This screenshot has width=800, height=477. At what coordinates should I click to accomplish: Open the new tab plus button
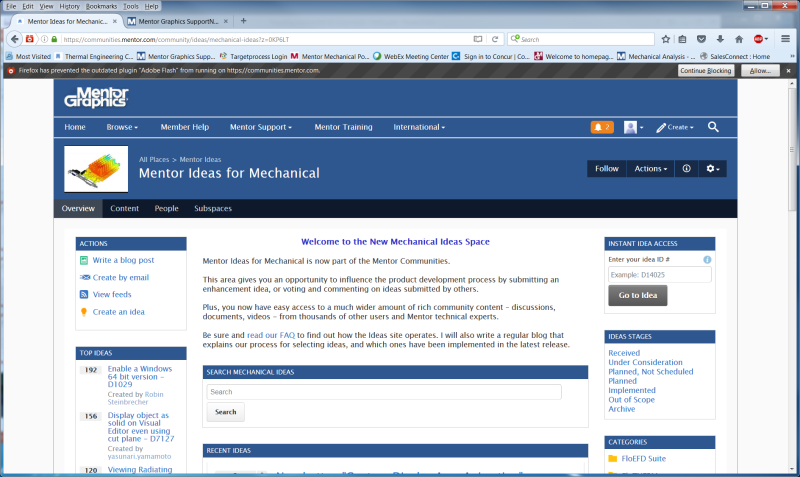tap(243, 21)
